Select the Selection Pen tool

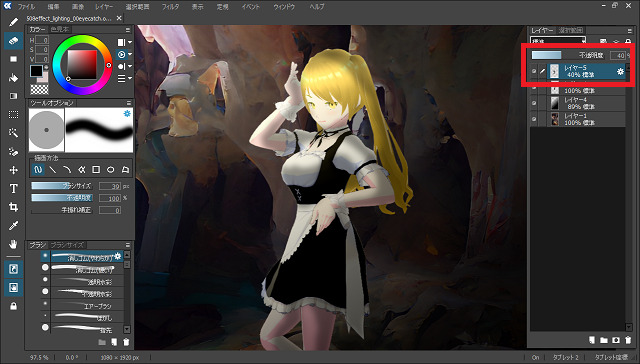13,152
